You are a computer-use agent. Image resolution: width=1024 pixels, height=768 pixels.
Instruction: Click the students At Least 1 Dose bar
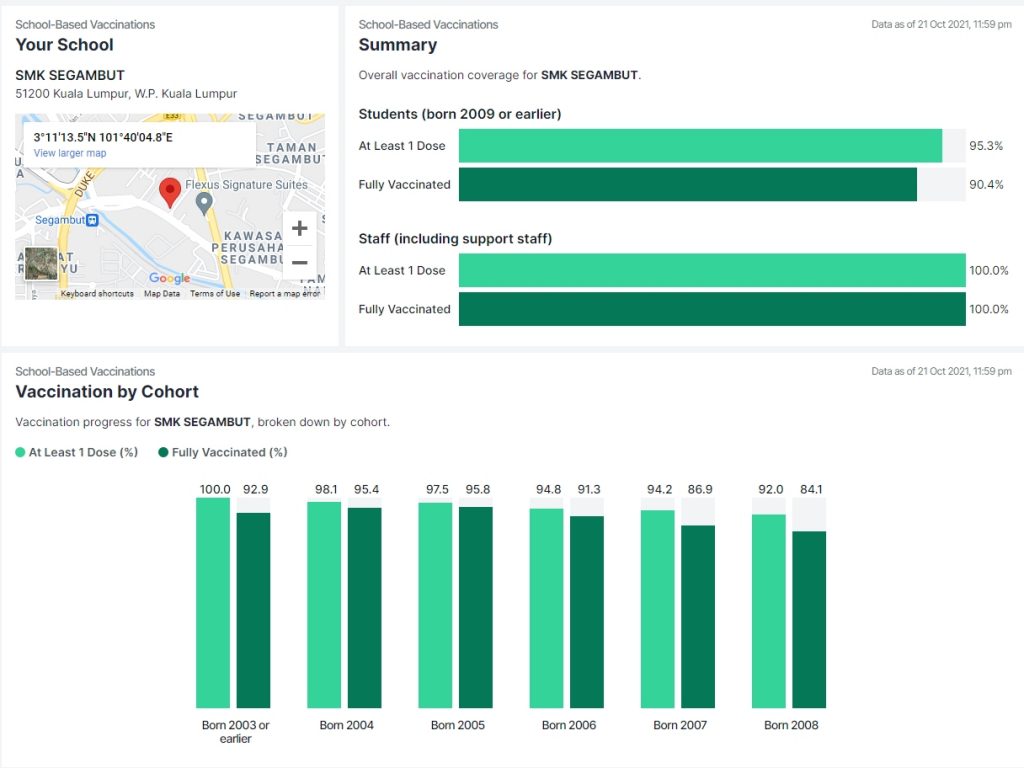[x=700, y=146]
